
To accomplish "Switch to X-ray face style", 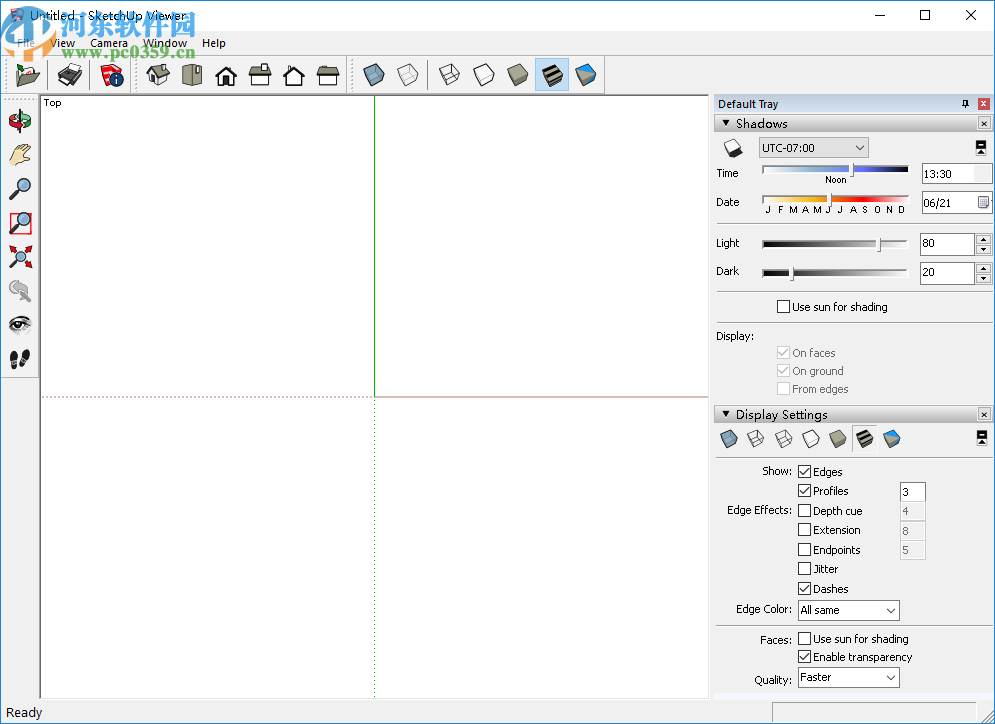I will (373, 74).
